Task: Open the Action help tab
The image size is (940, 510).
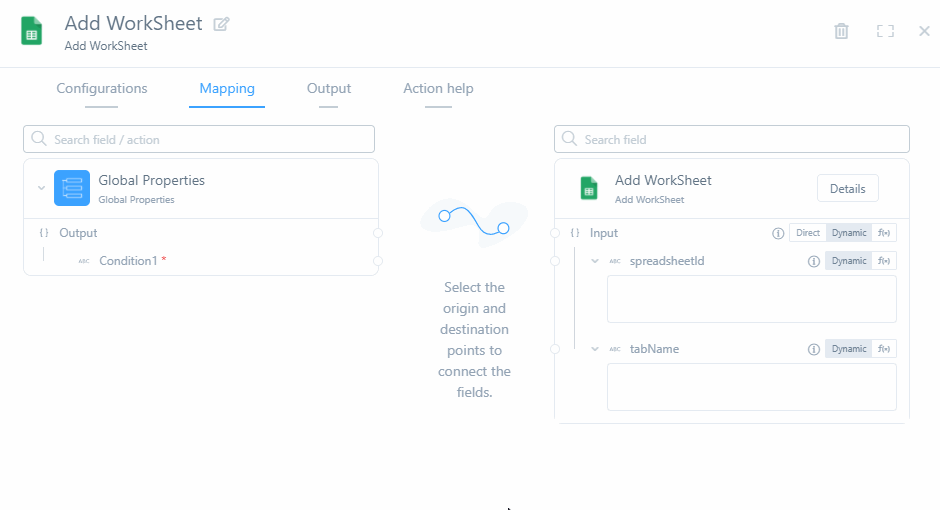Action: [438, 89]
